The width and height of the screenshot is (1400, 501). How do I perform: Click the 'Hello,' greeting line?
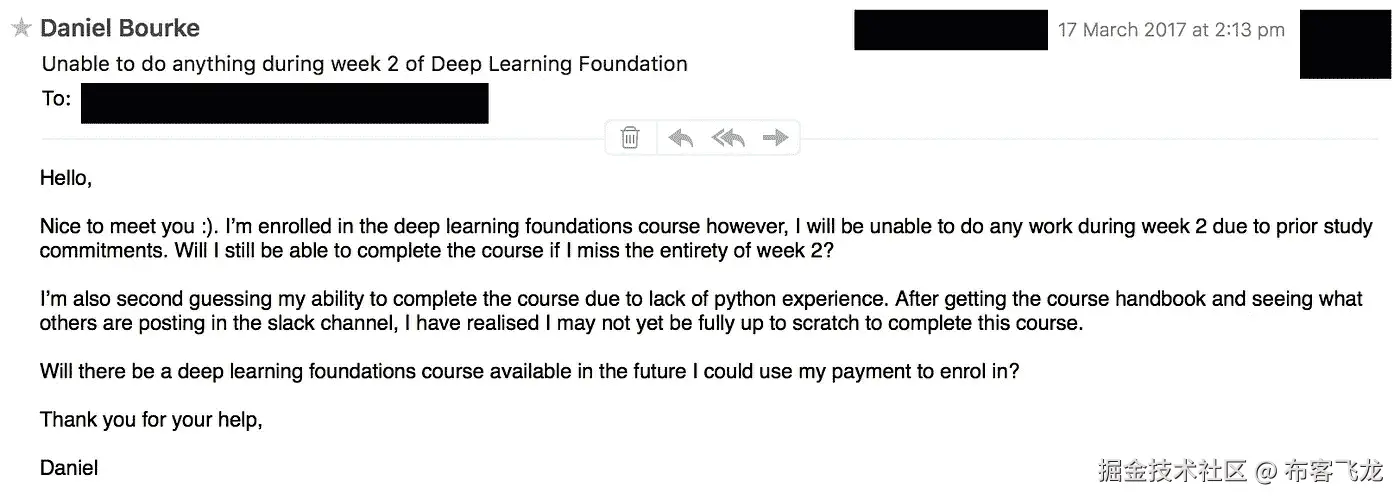point(66,179)
